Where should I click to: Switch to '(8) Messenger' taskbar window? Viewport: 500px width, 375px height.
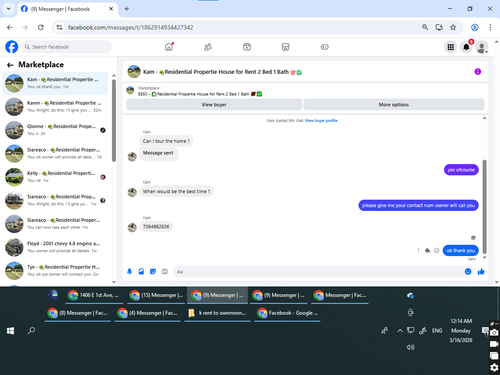[78, 313]
